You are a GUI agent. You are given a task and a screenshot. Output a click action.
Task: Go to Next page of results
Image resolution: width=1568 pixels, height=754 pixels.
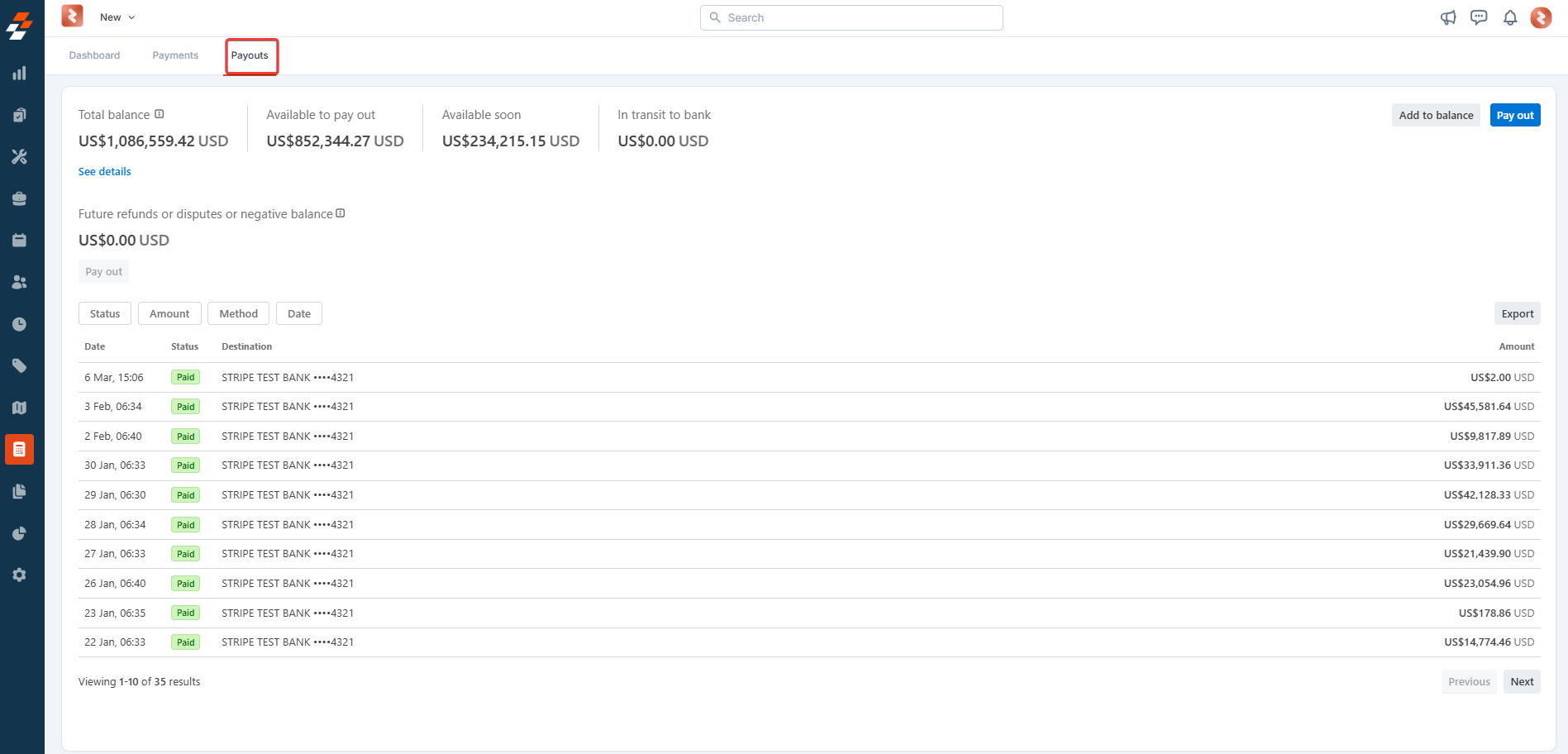(x=1522, y=681)
